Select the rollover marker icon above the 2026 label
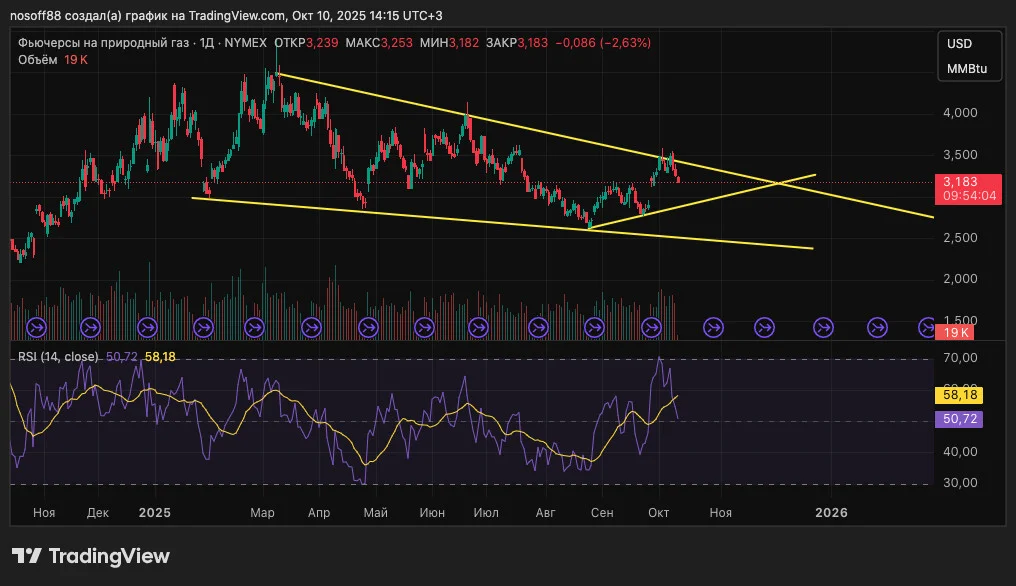The width and height of the screenshot is (1016, 586). pyautogui.click(x=824, y=327)
